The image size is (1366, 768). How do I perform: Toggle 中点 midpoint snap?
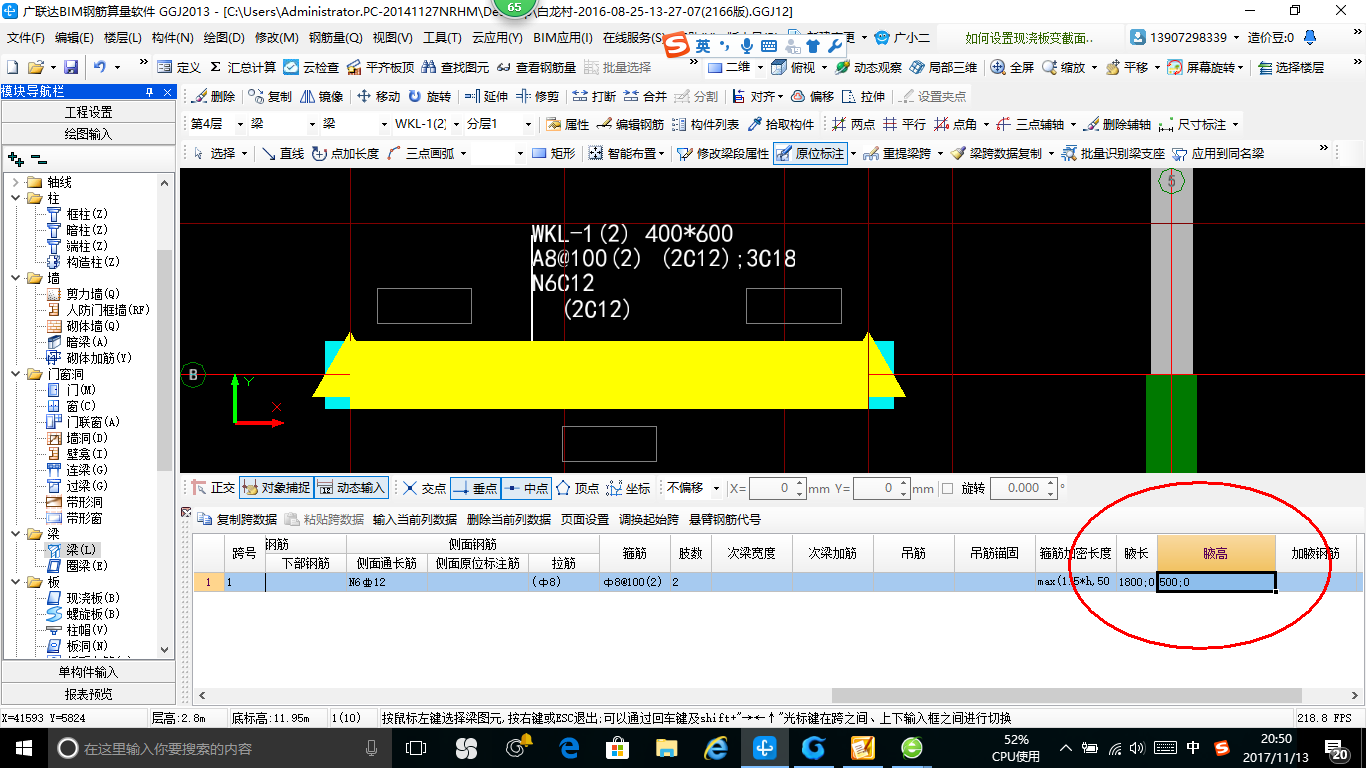[526, 488]
